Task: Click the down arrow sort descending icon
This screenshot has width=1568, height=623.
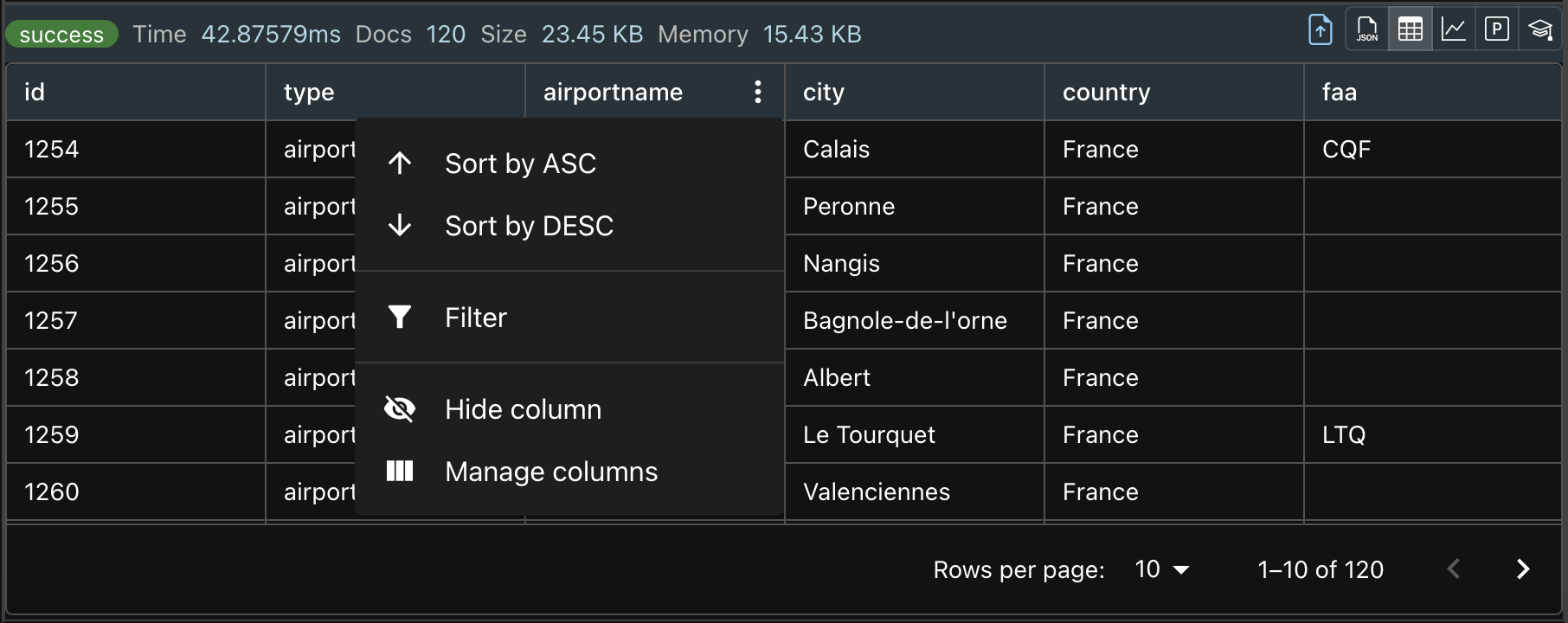Action: tap(400, 225)
